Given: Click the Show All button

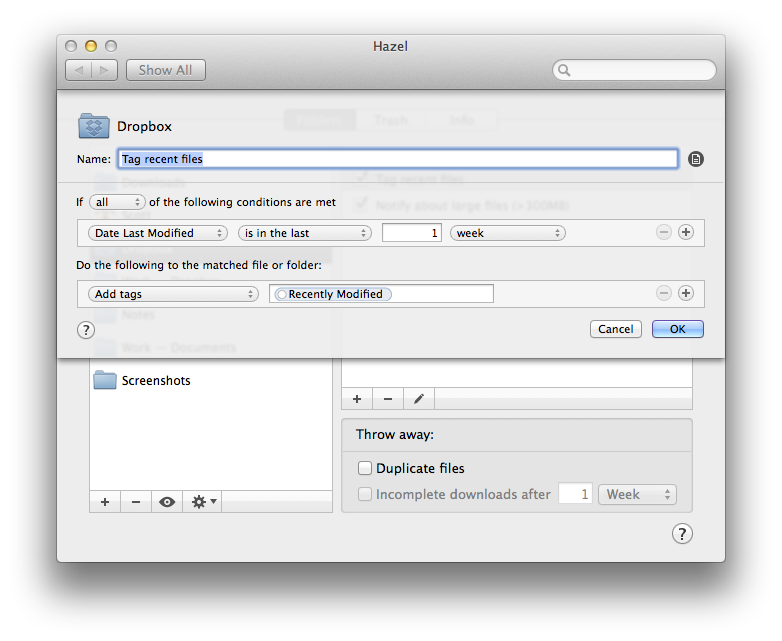Looking at the screenshot, I should [x=166, y=70].
